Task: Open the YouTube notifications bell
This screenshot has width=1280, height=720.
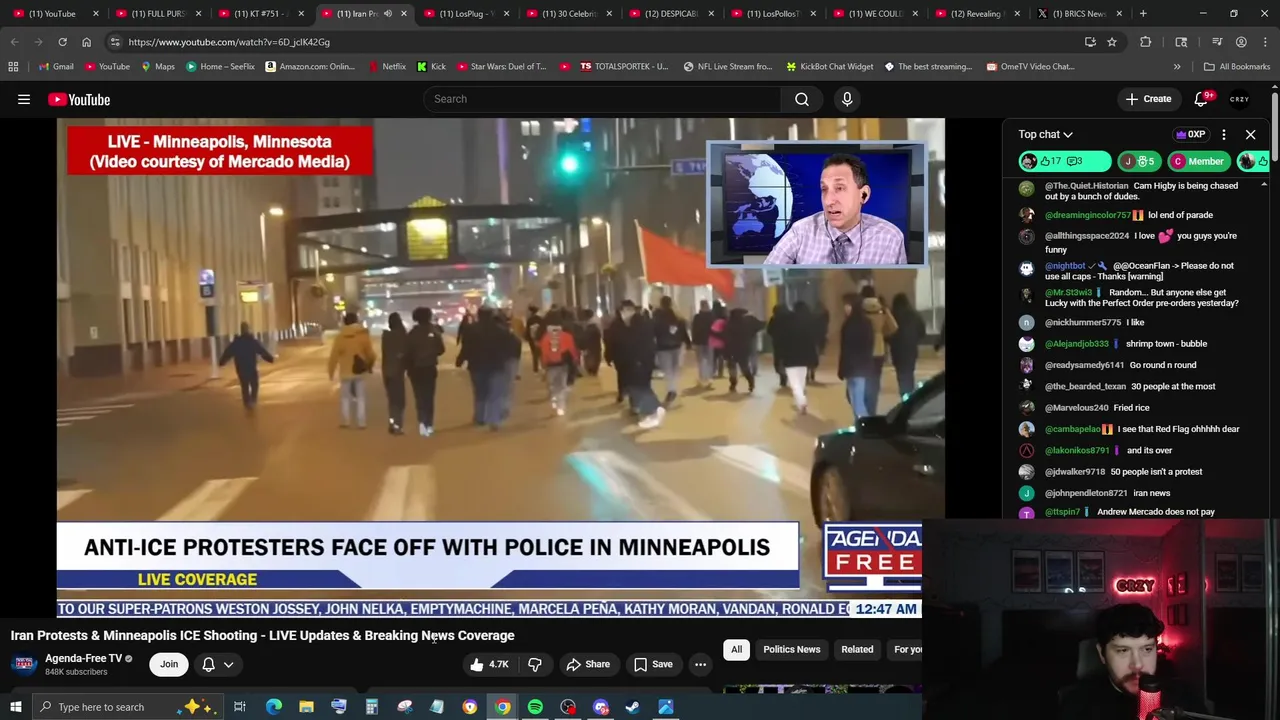Action: (1203, 99)
